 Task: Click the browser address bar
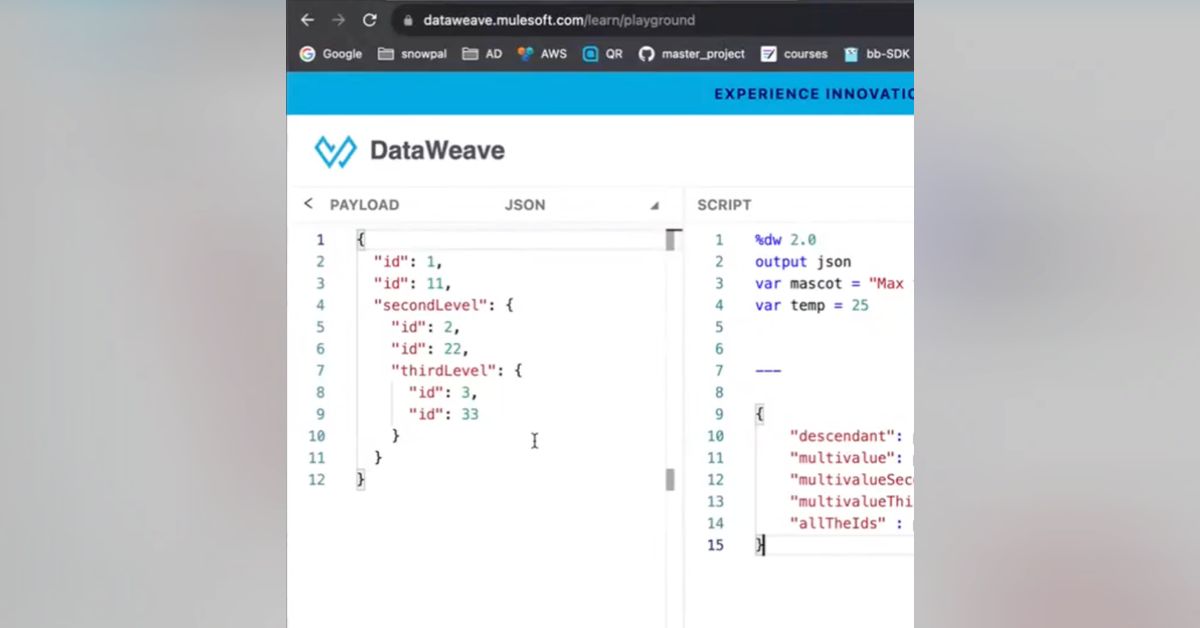tap(600, 19)
